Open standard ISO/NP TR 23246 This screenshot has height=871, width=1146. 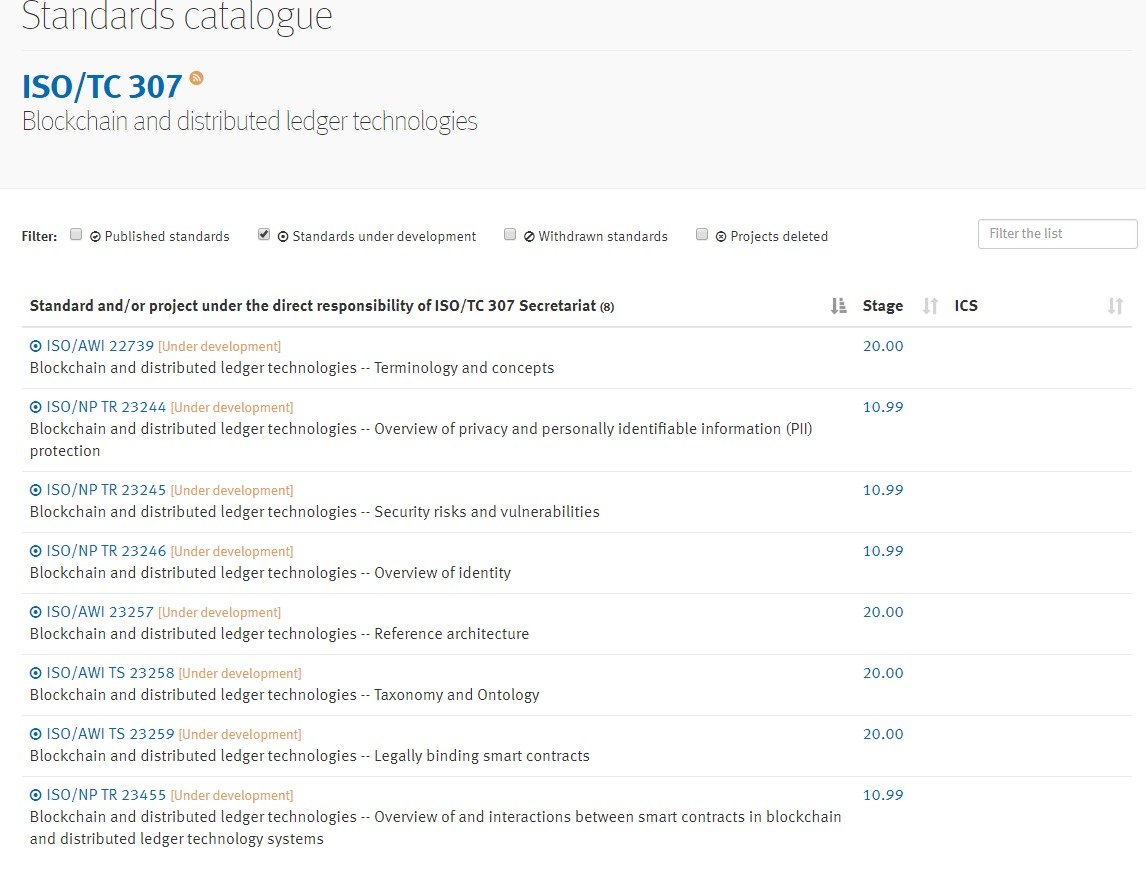click(106, 551)
